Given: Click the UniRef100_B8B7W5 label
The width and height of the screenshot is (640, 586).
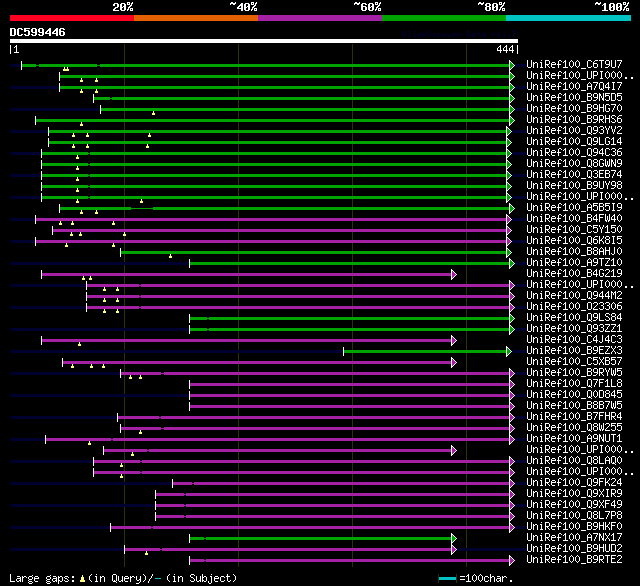Looking at the screenshot, I should coord(574,406).
